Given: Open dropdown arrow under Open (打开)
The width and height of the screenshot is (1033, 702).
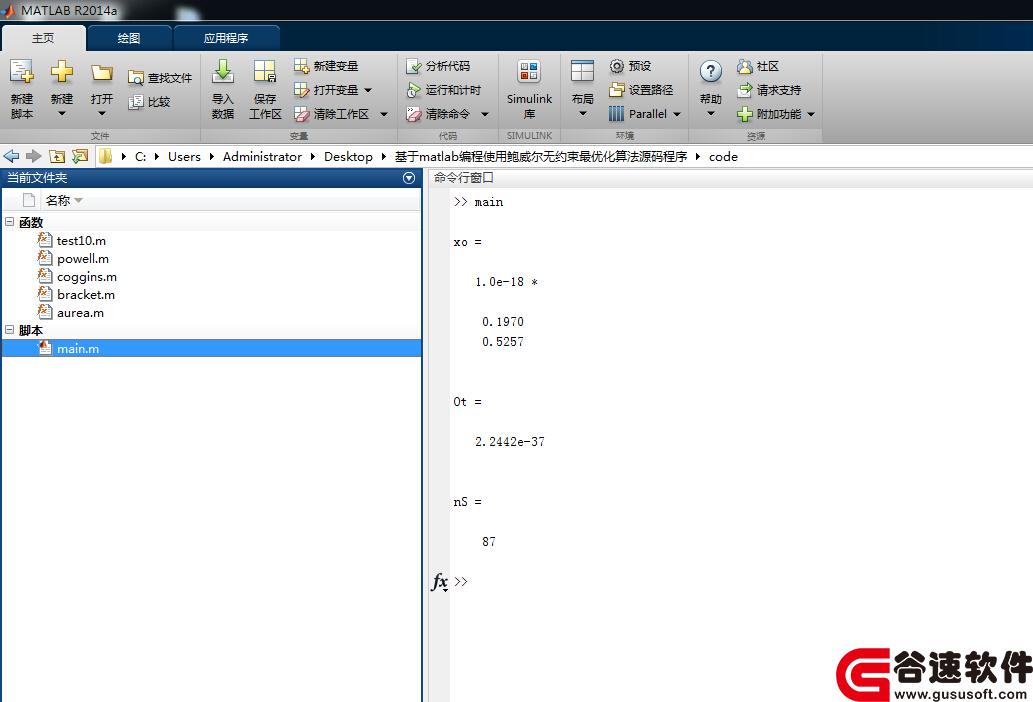Looking at the screenshot, I should 102,114.
